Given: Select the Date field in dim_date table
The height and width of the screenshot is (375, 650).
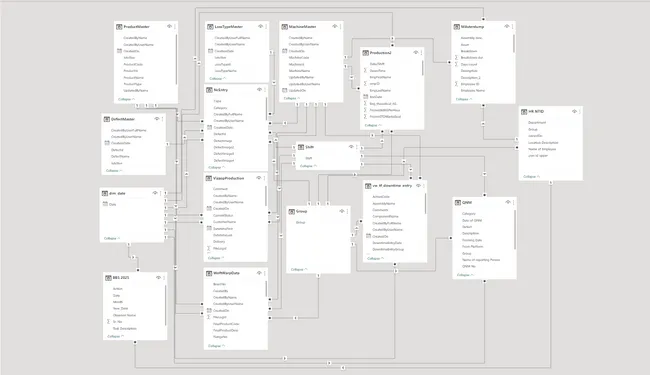Looking at the screenshot, I should (x=113, y=204).
